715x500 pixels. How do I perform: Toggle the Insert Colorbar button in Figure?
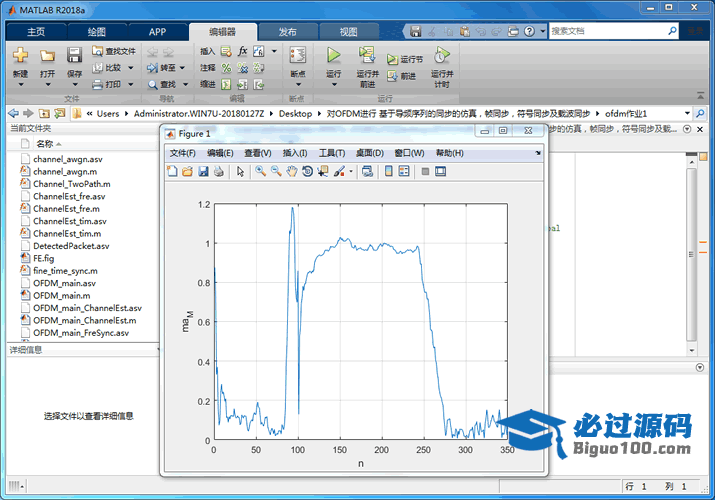(x=388, y=172)
